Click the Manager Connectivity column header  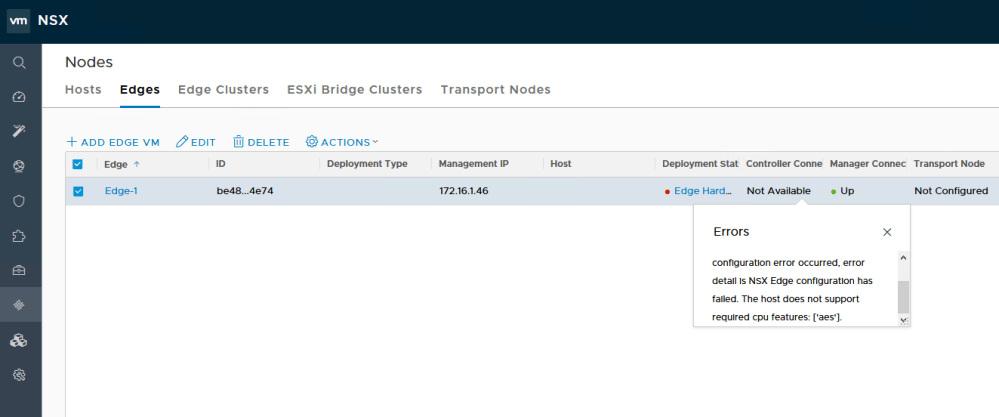click(868, 164)
